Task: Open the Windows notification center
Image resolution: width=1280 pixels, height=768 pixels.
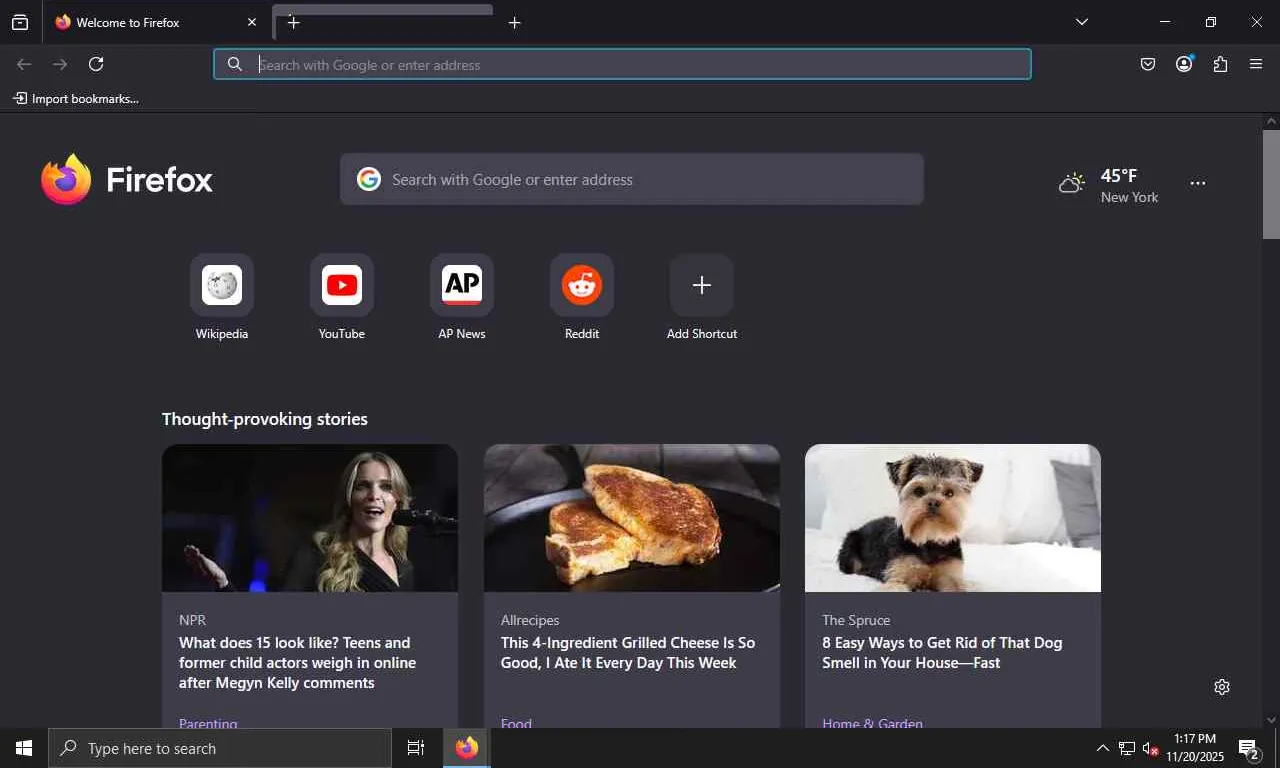Action: [1249, 748]
